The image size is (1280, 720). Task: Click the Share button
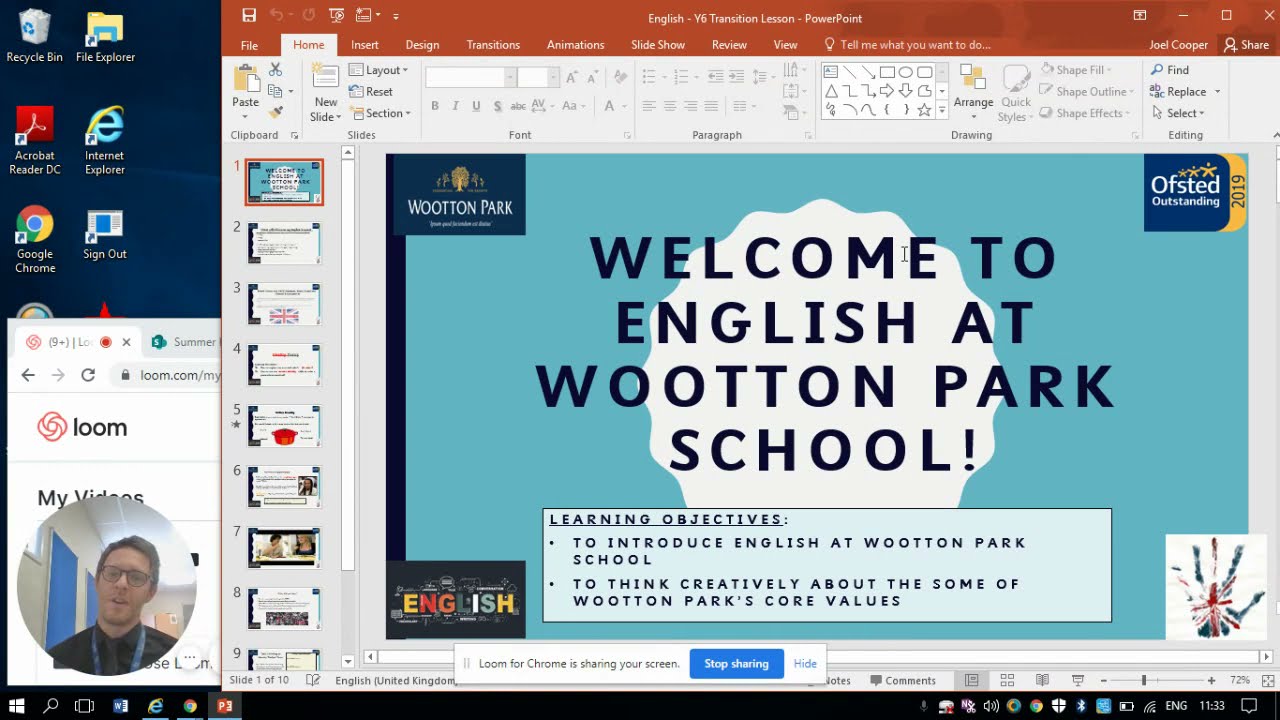(1246, 45)
